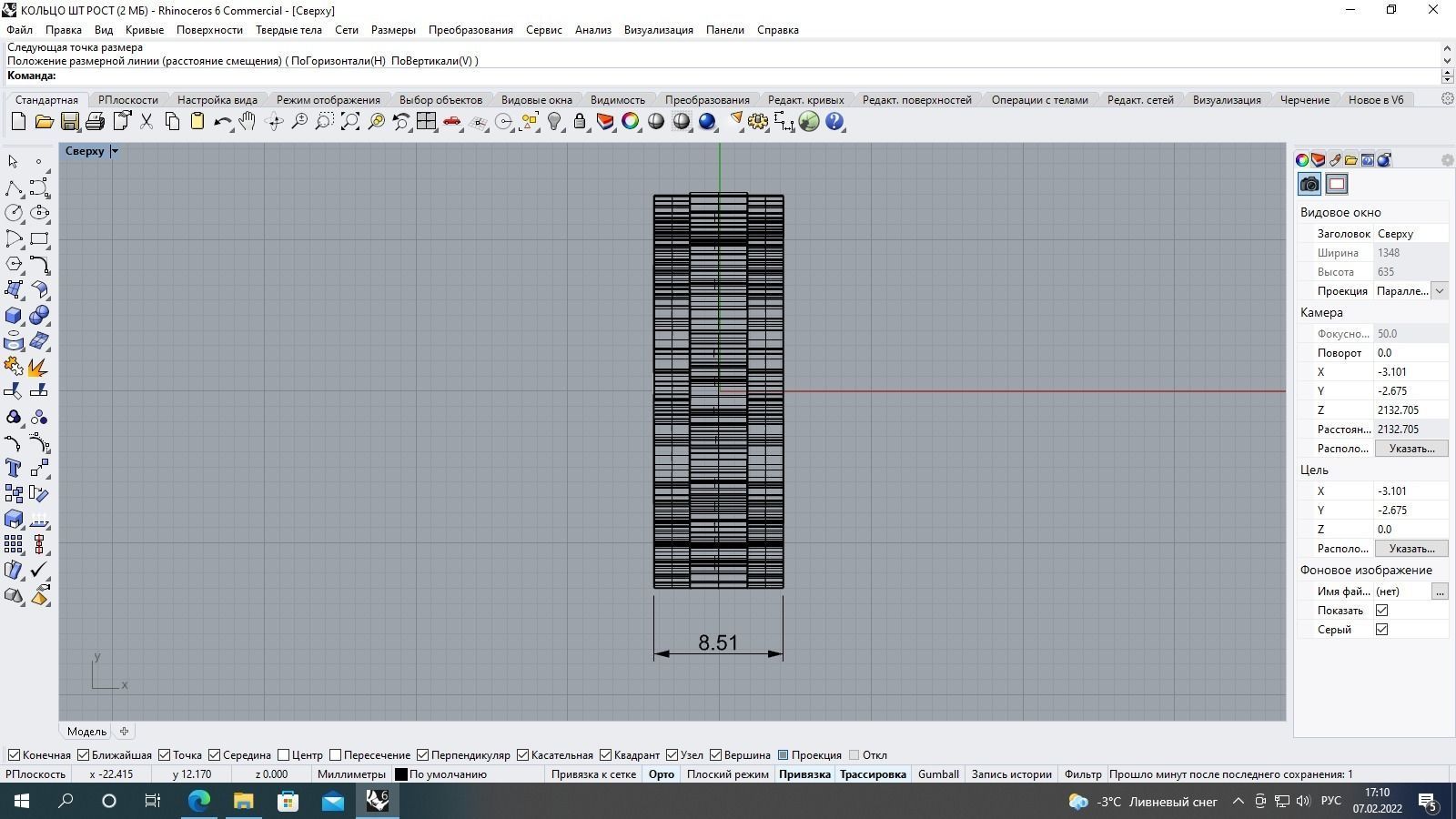Select the Boolean union spheres tool

click(x=39, y=316)
